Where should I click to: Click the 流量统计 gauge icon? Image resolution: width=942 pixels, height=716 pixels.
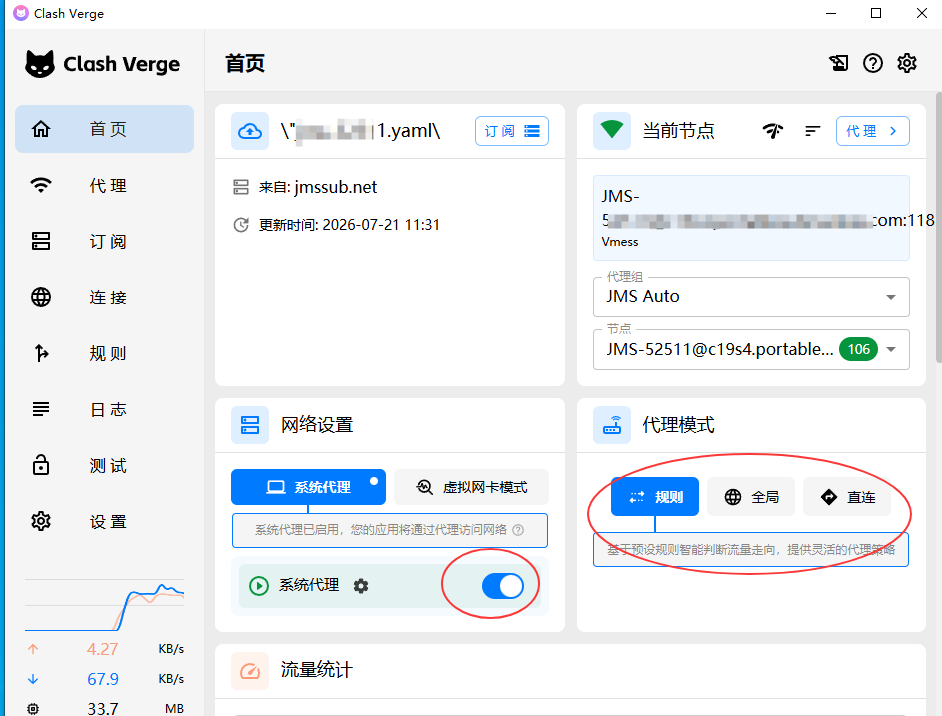click(x=250, y=670)
